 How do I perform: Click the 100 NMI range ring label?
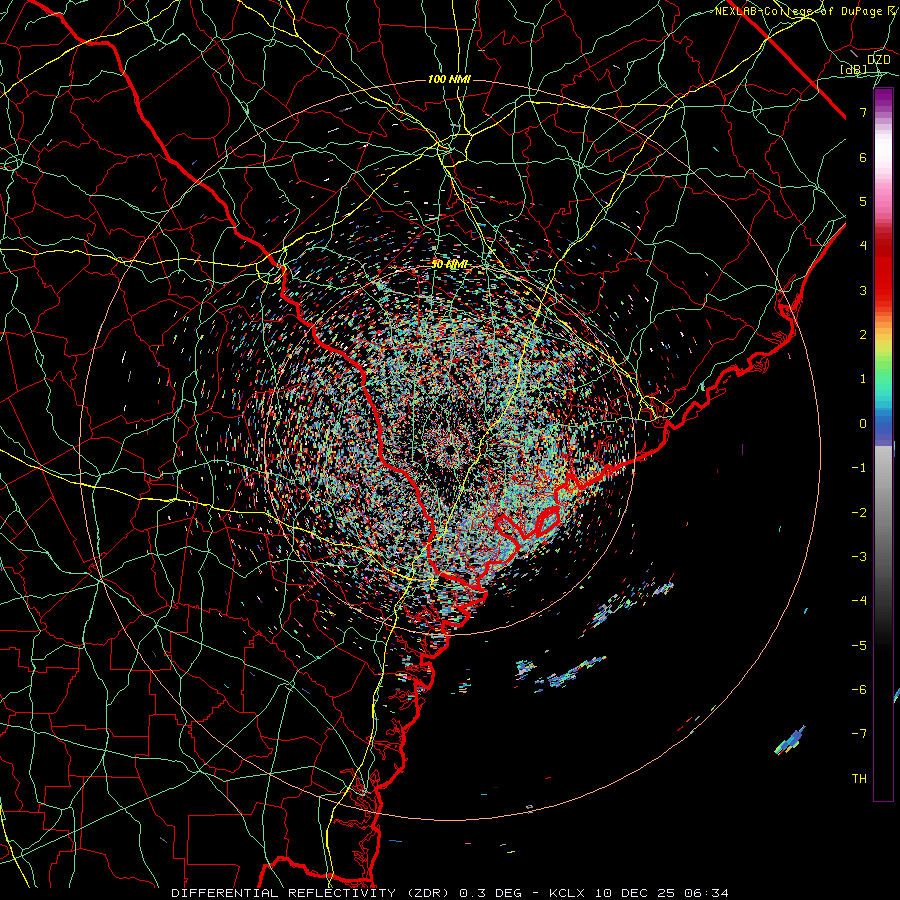click(449, 79)
